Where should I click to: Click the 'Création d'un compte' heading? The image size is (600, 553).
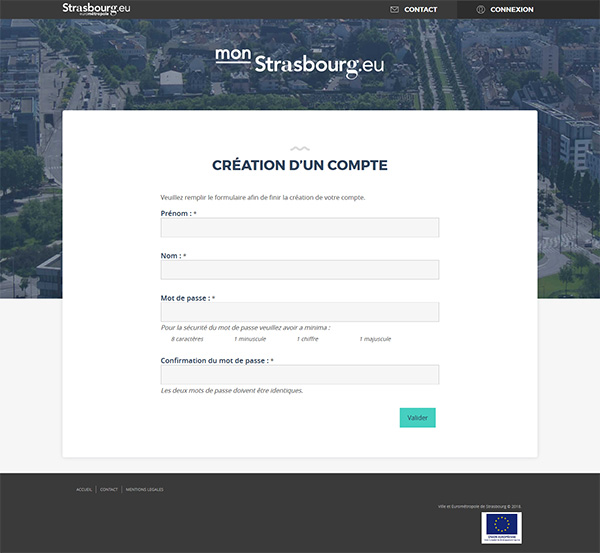(x=300, y=165)
